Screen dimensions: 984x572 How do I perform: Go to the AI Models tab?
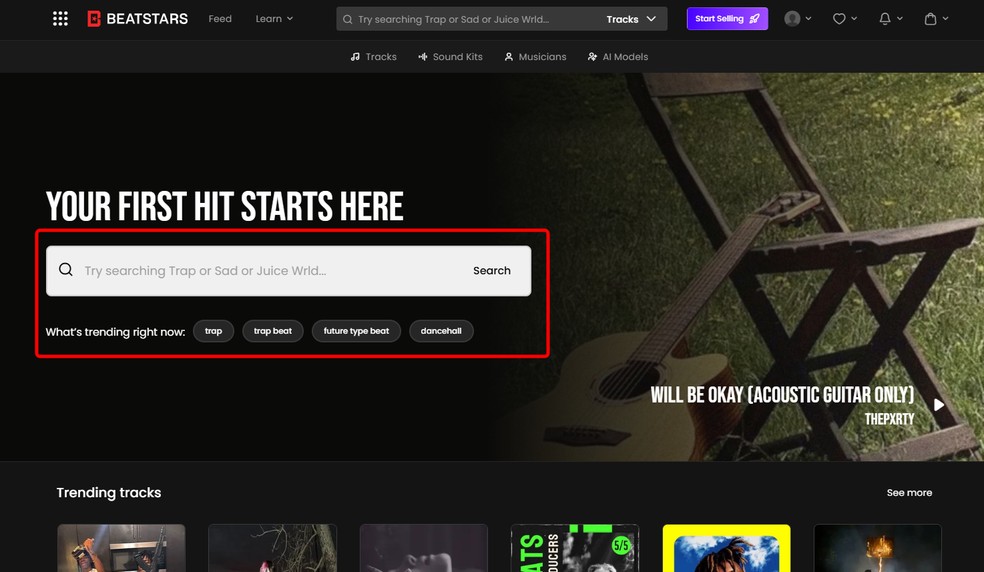pyautogui.click(x=618, y=57)
